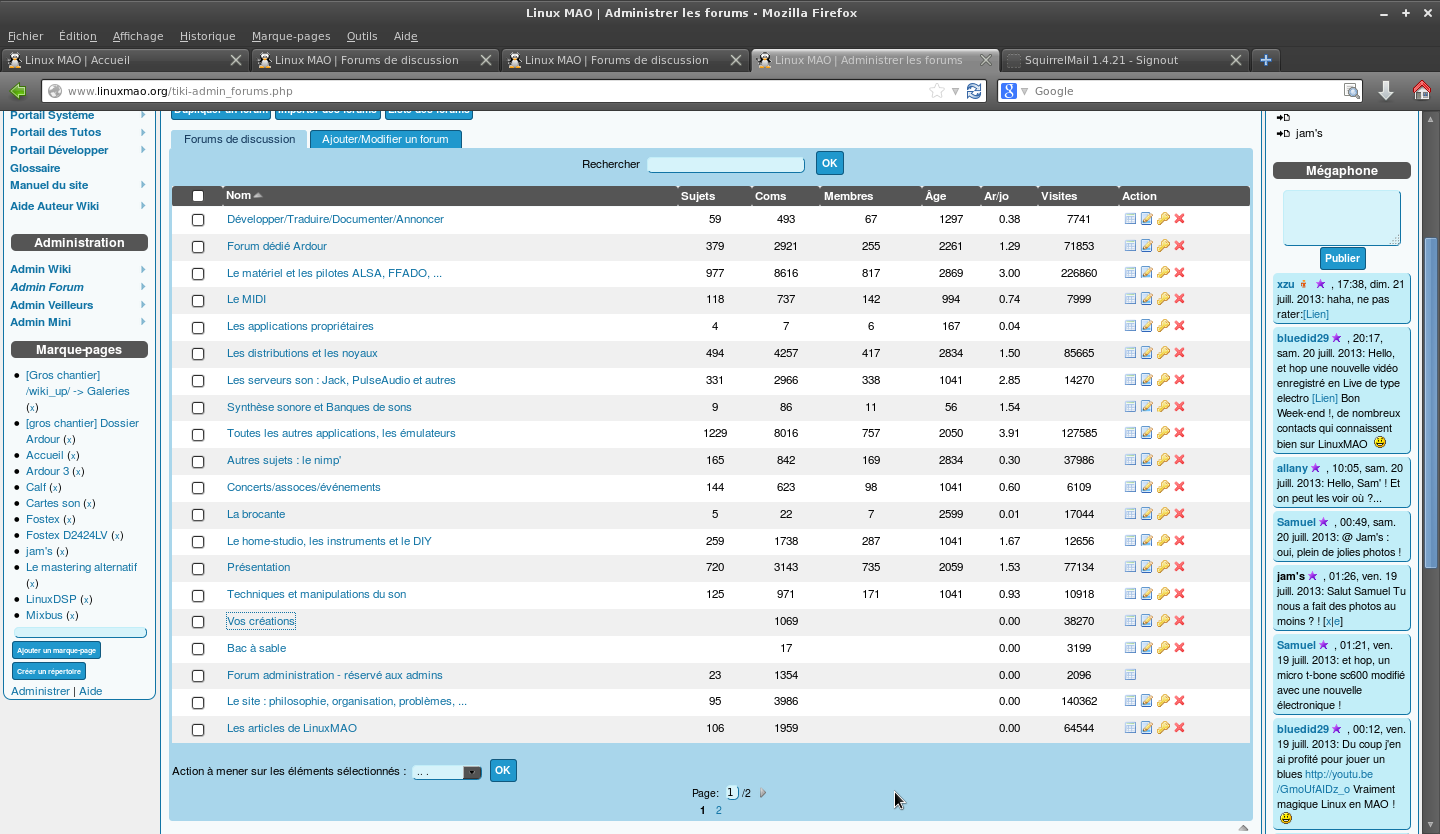Tick the checkbox for Bac à sable
The image size is (1440, 834).
pyautogui.click(x=198, y=649)
